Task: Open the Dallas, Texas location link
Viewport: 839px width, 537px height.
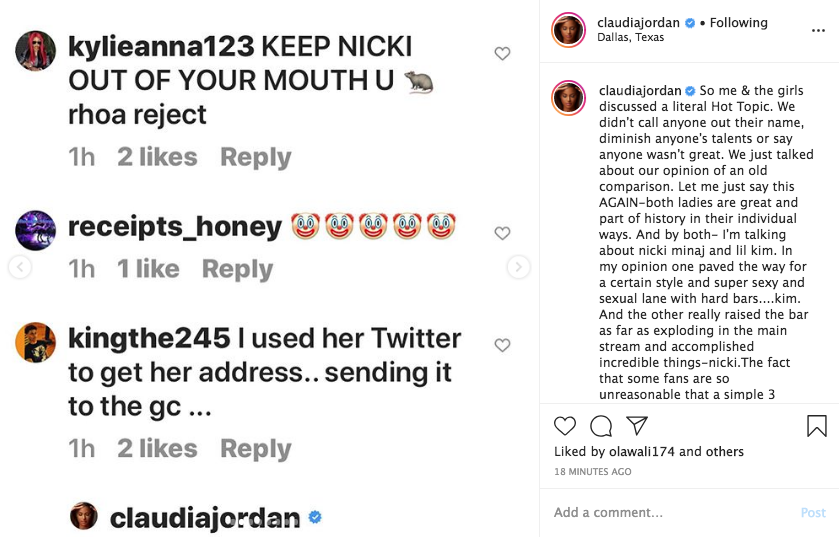Action: 632,38
